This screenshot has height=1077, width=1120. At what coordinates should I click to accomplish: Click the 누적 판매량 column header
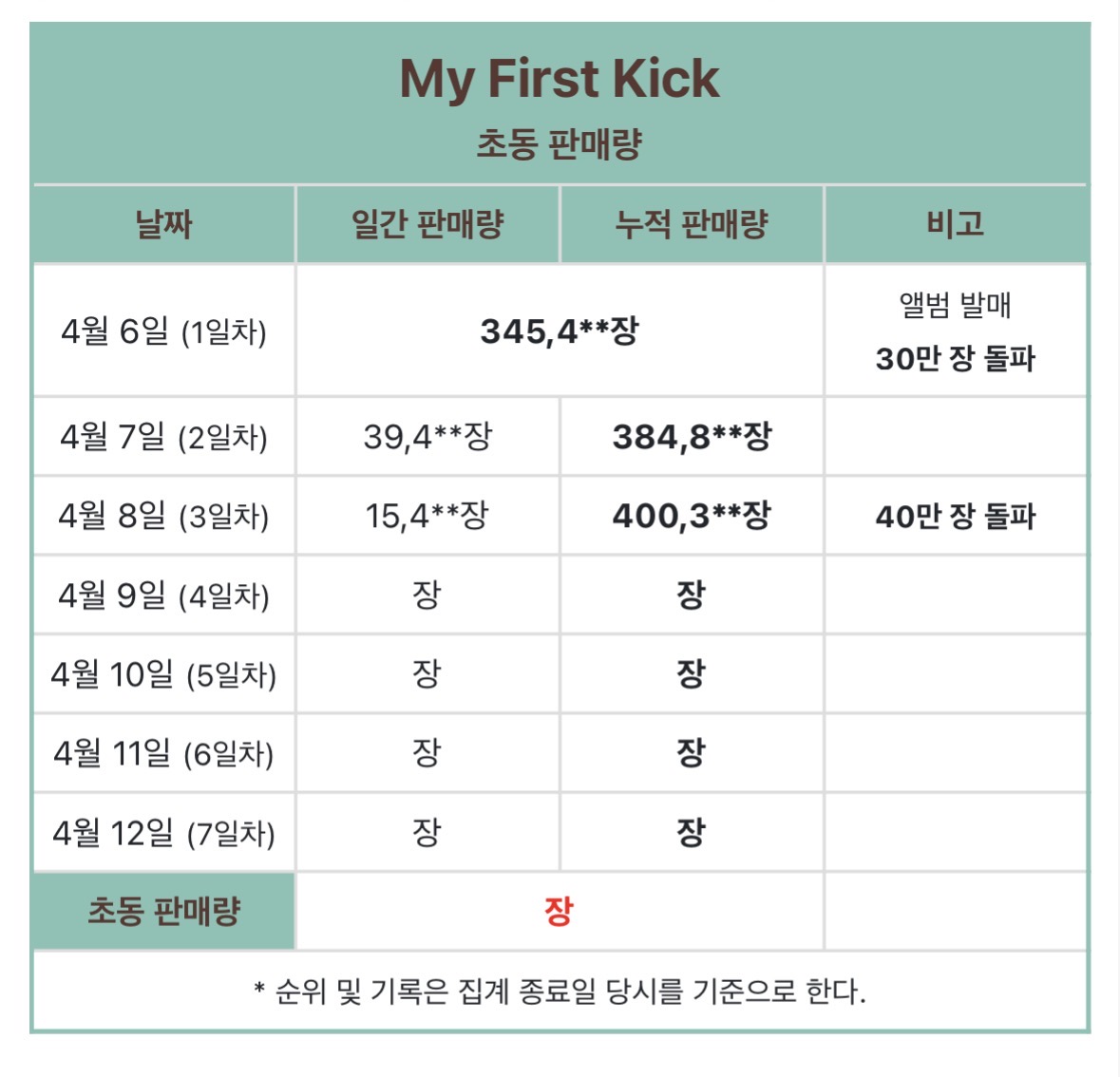coord(692,224)
